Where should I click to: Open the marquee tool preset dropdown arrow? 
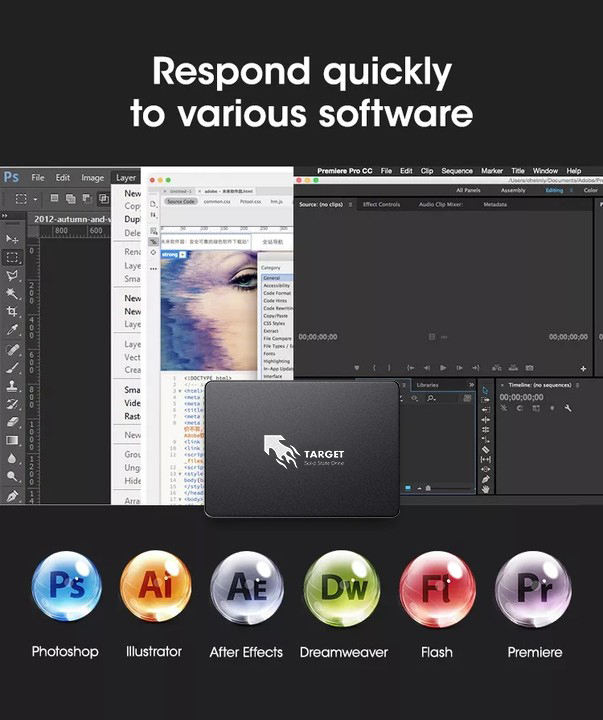pos(33,199)
